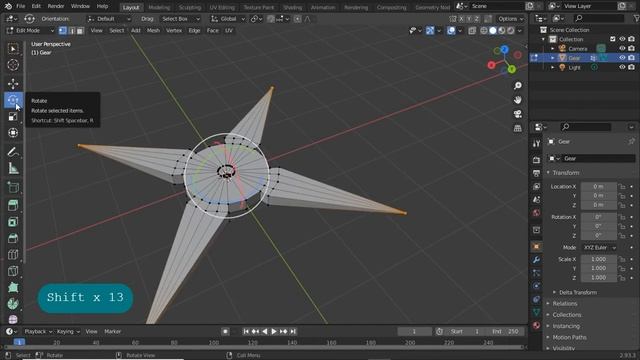Screen dimensions: 640x360
Task: Hide the Gear object in viewport
Action: pyautogui.click(x=622, y=58)
